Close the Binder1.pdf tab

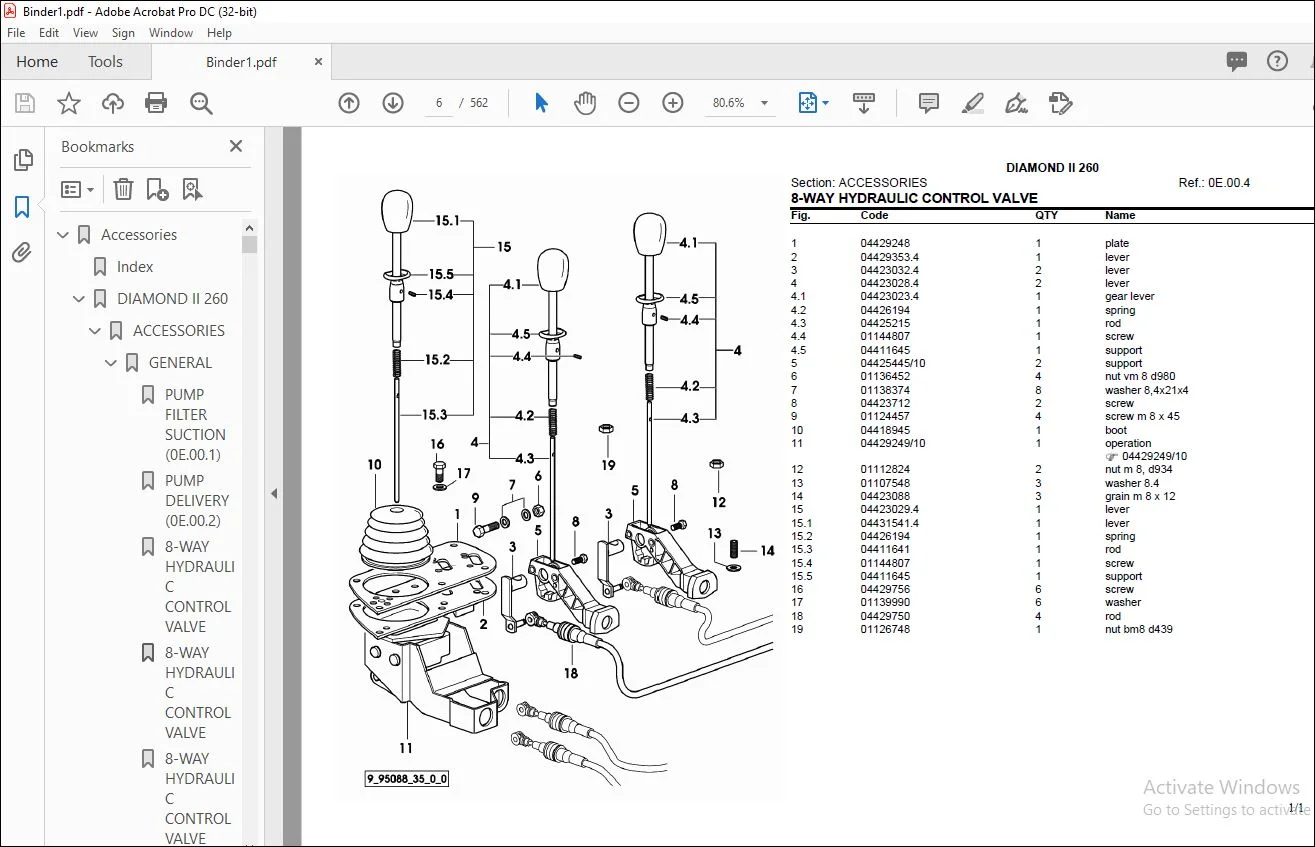point(319,62)
